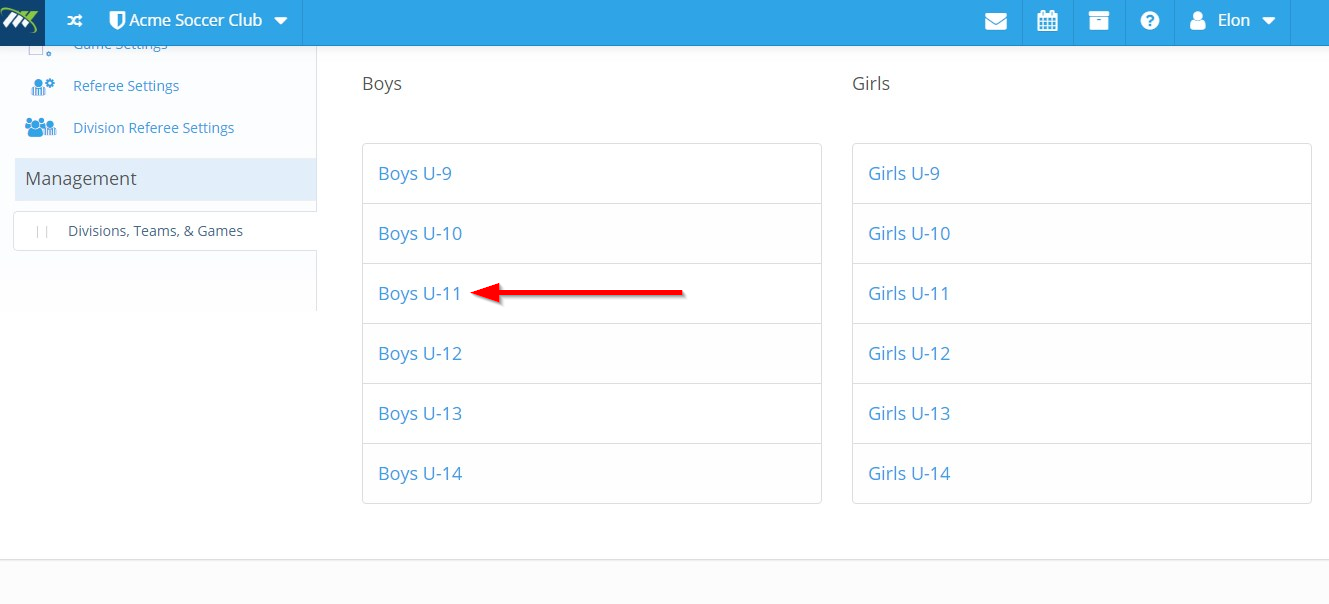The image size is (1329, 604).
Task: Click the Referee Settings icon in sidebar
Action: pyautogui.click(x=43, y=86)
